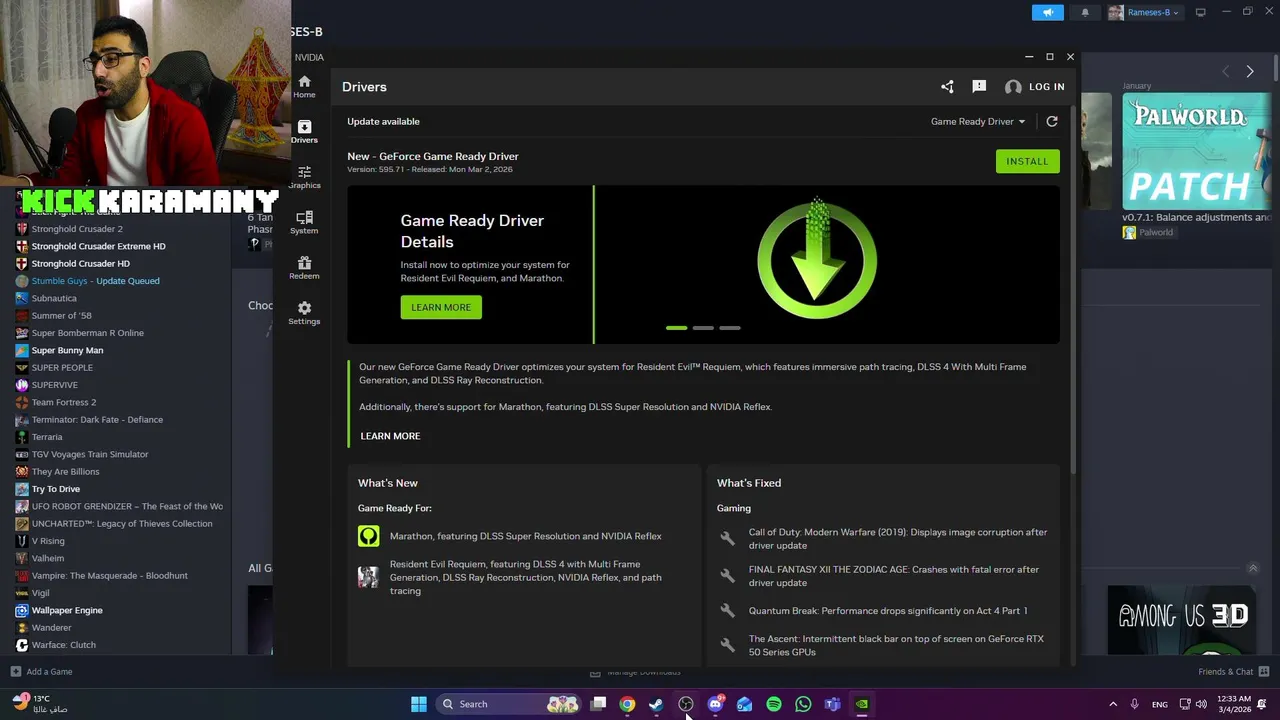
Task: Click Friends & Chat icon in Steam
Action: (1264, 671)
